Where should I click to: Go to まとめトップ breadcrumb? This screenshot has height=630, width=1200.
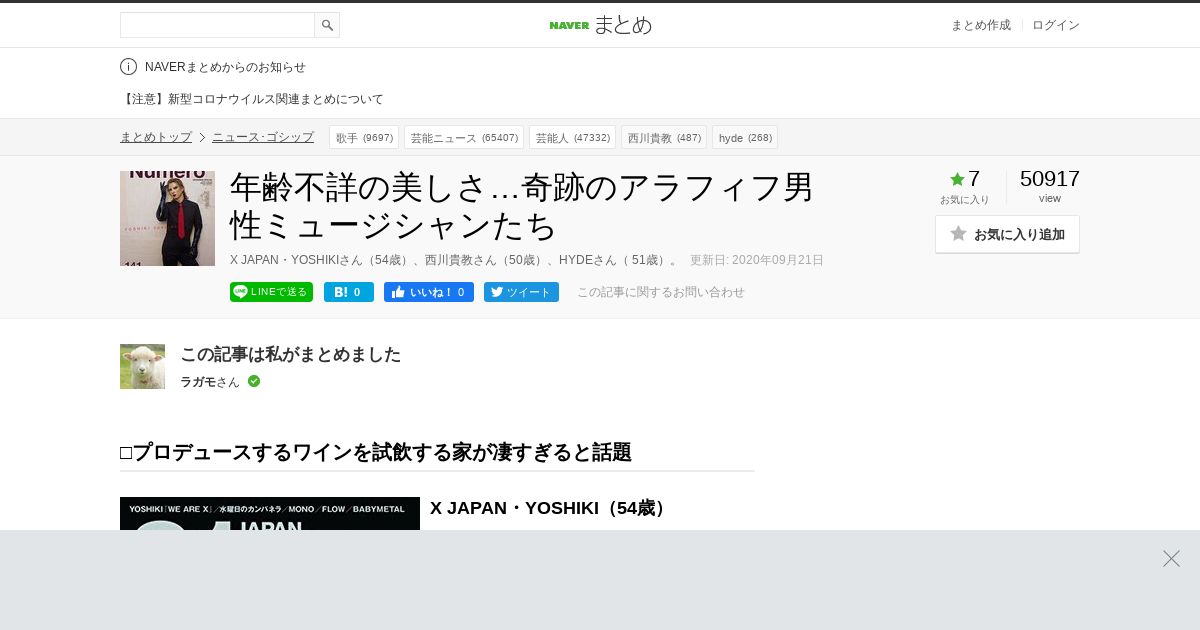pos(156,137)
